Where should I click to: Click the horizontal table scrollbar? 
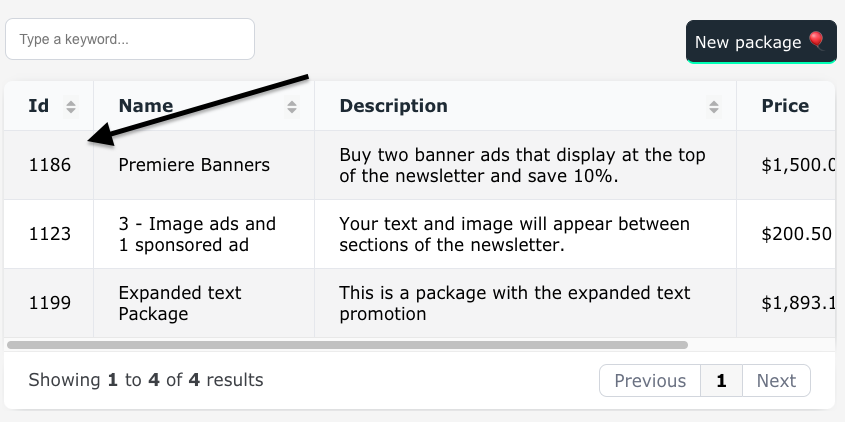point(347,345)
